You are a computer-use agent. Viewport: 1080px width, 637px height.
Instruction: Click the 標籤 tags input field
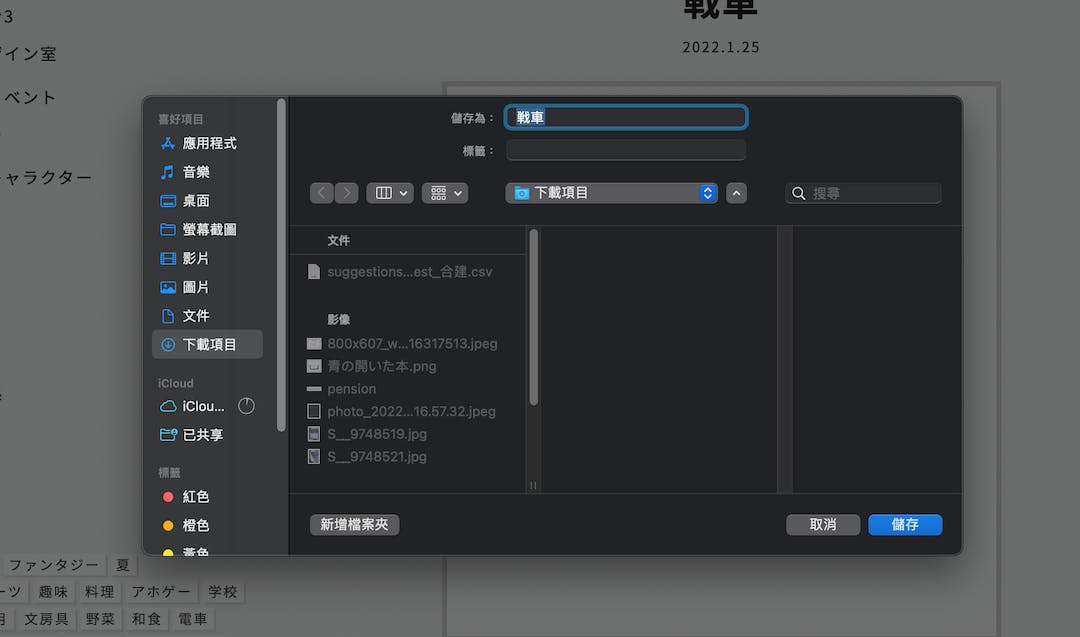pyautogui.click(x=626, y=150)
